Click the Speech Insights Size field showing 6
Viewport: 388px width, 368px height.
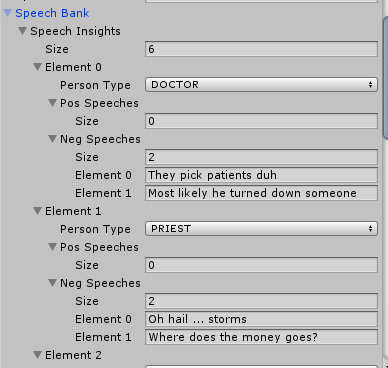pos(261,49)
